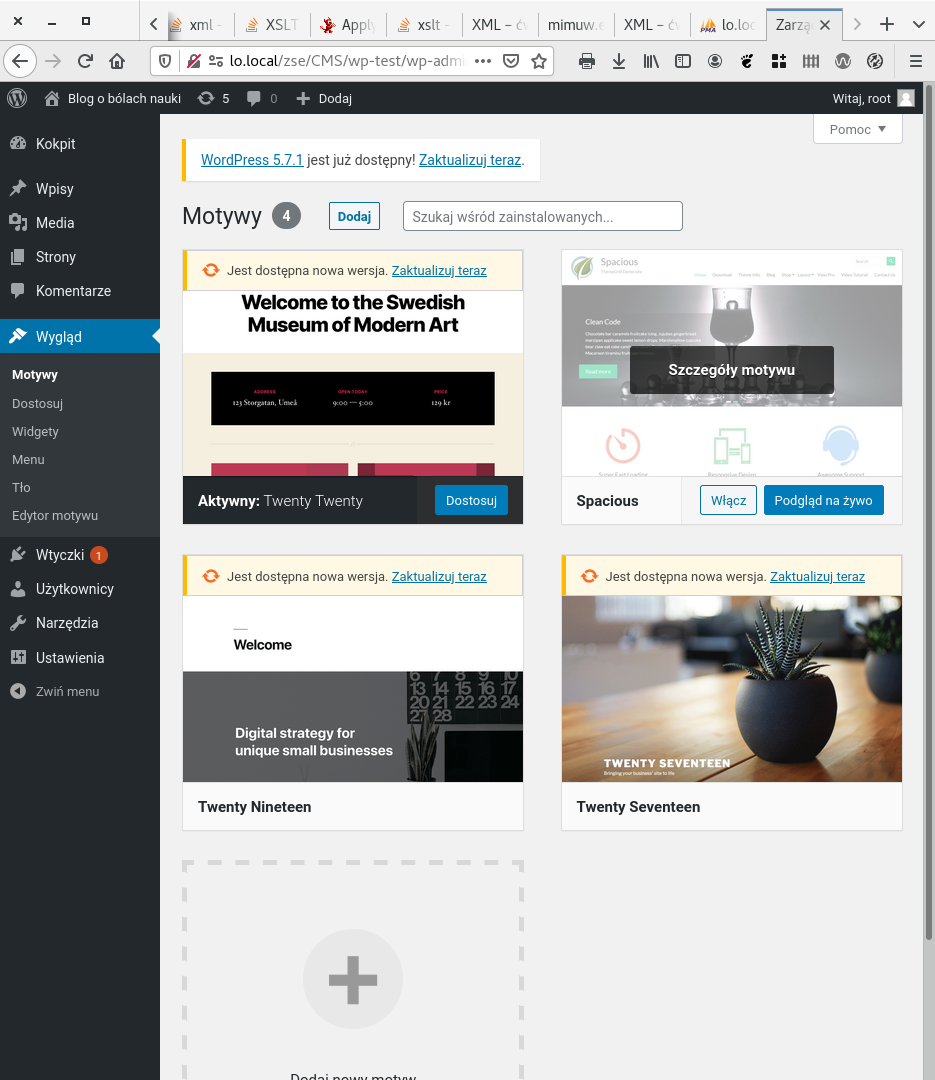Image resolution: width=935 pixels, height=1080 pixels.
Task: Visit site Blog o bólach nauki
Action: 113,98
